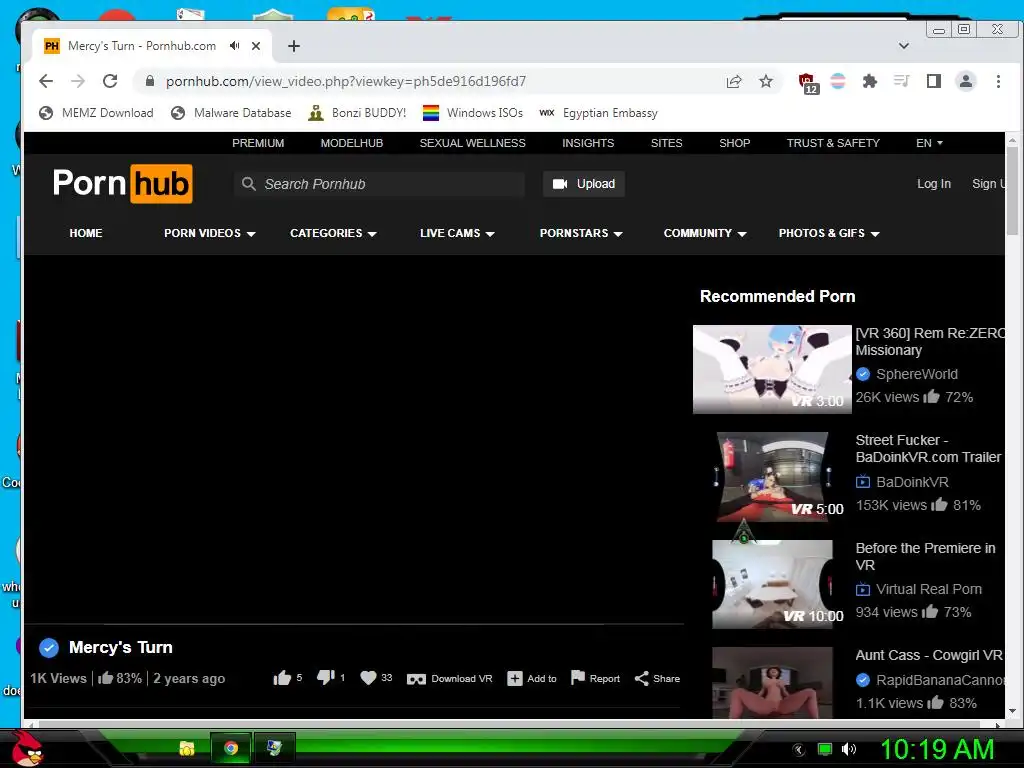Viewport: 1024px width, 768px height.
Task: Open the red shield extension with badge 12
Action: pyautogui.click(x=808, y=82)
